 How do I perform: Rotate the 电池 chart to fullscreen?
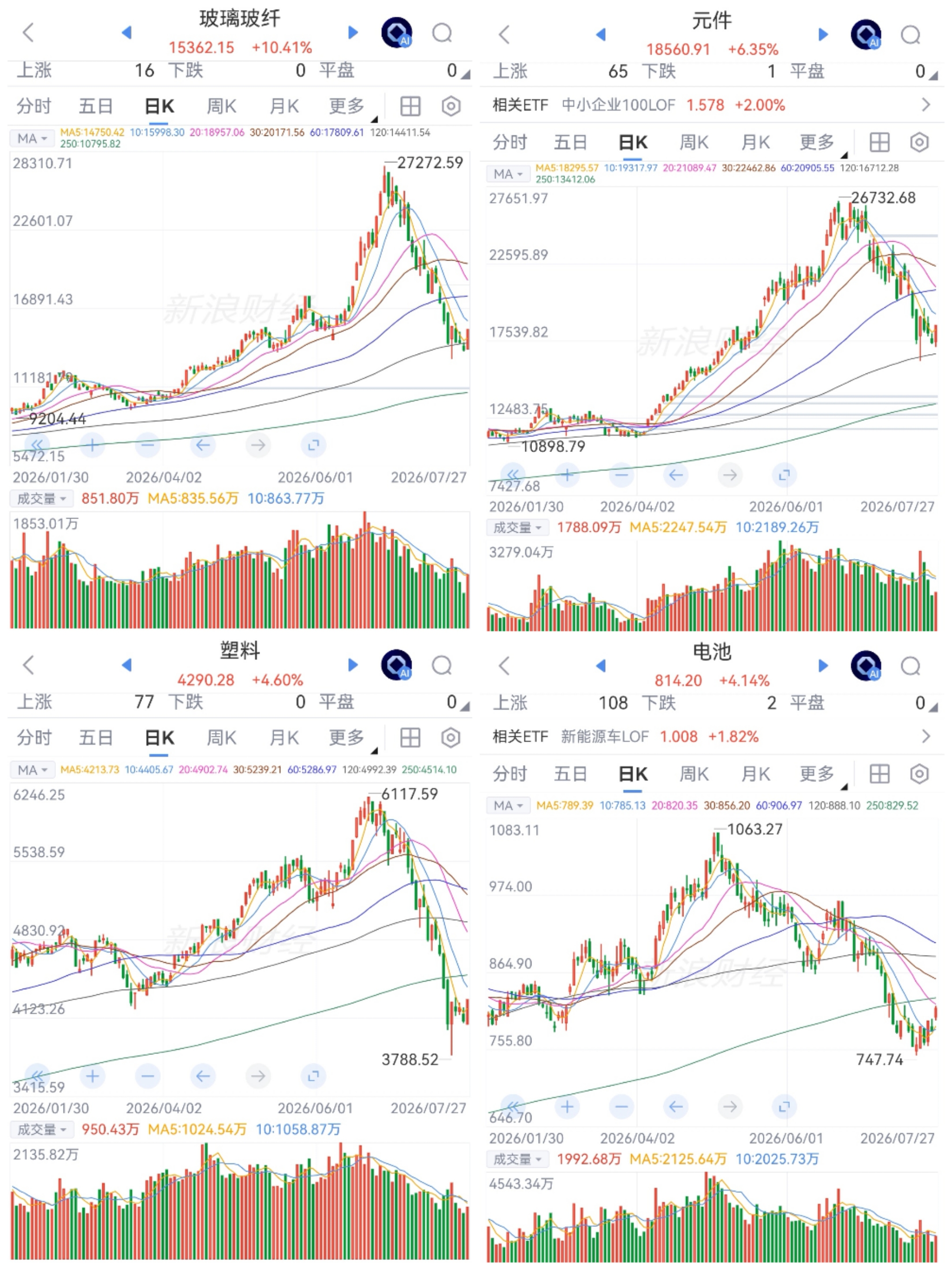click(x=785, y=1106)
